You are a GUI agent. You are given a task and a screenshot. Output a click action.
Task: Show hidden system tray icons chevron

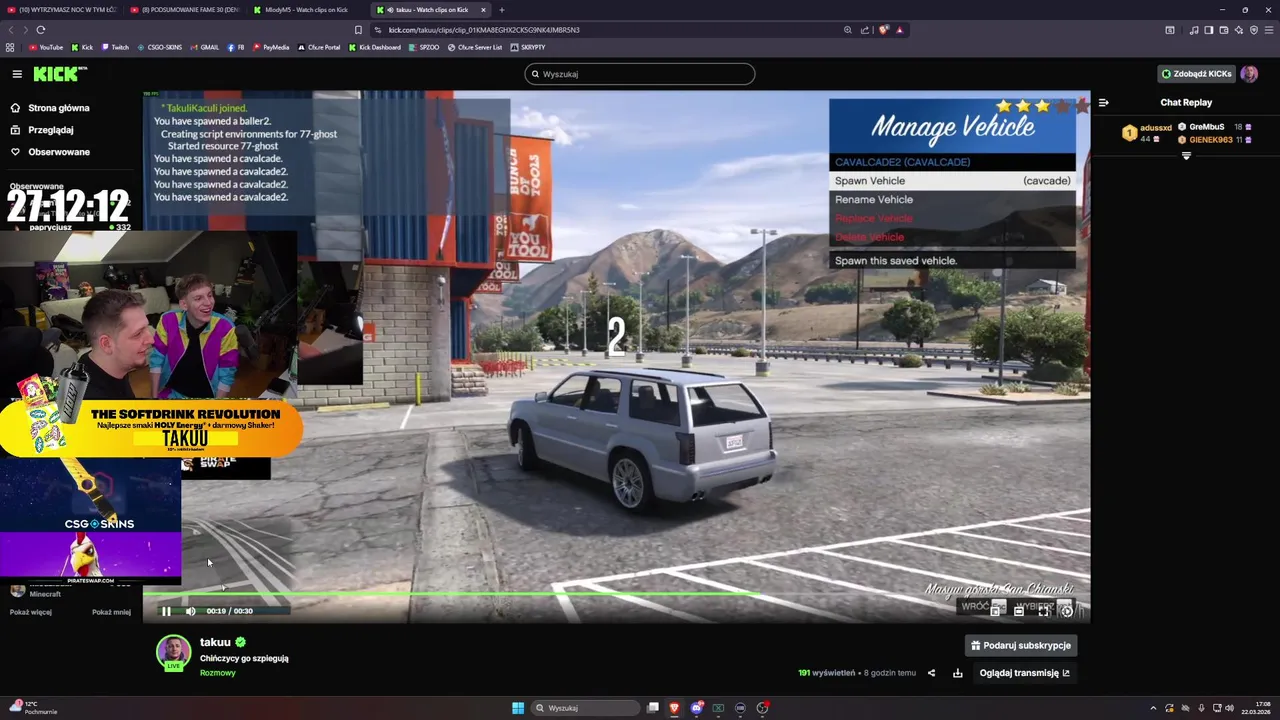pos(1153,708)
